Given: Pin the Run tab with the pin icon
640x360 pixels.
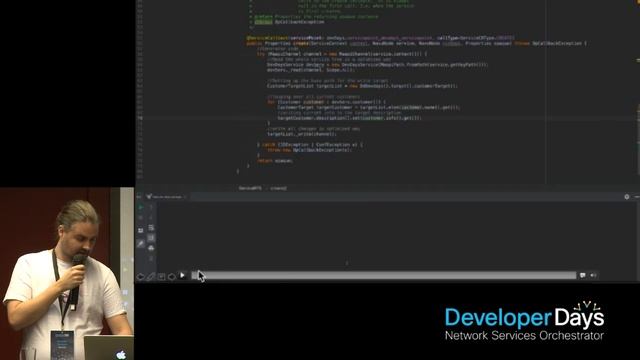Looking at the screenshot, I should [x=141, y=244].
